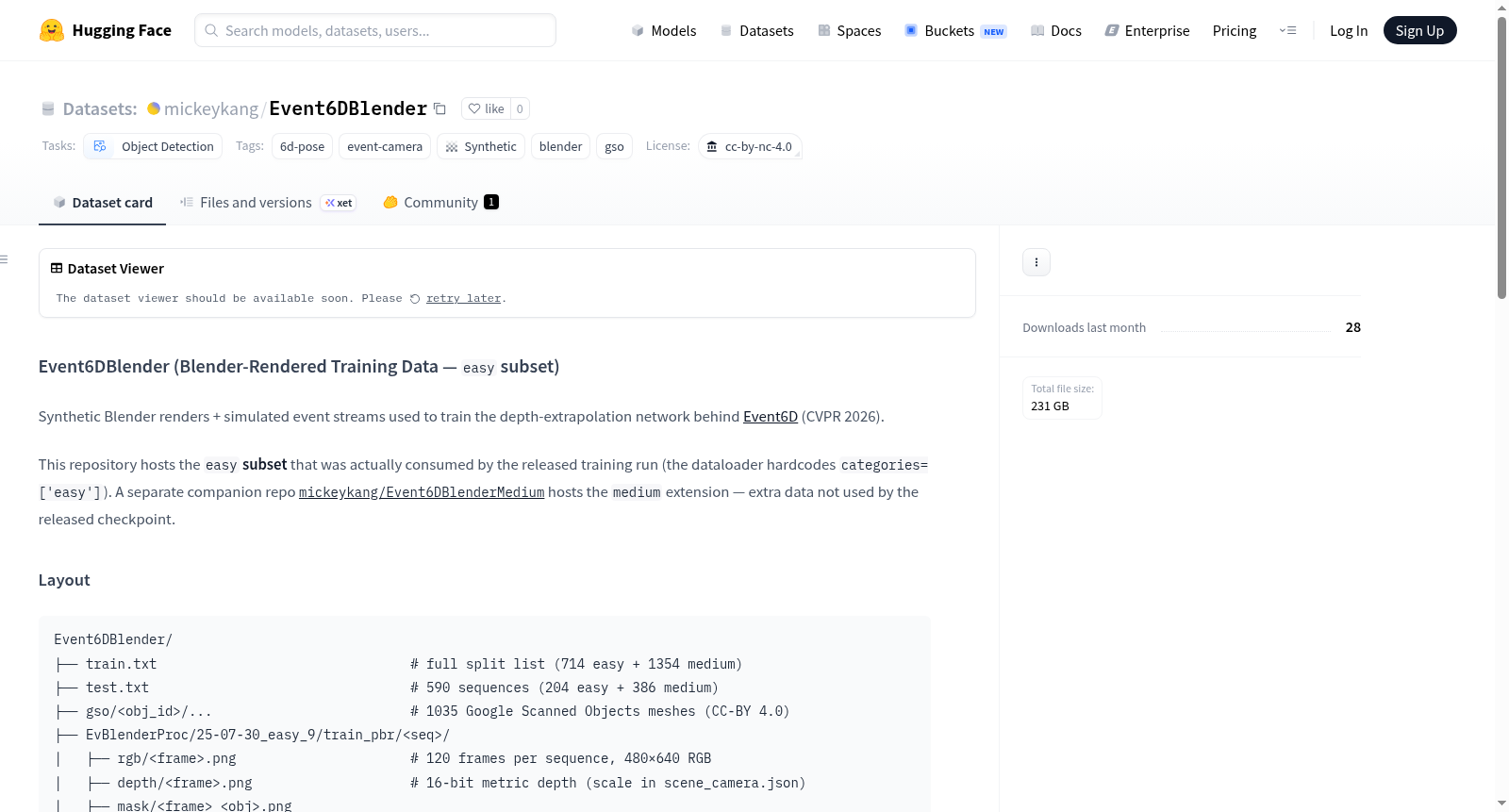Click the test.txt line in layout tree
1509x812 pixels.
coord(117,688)
